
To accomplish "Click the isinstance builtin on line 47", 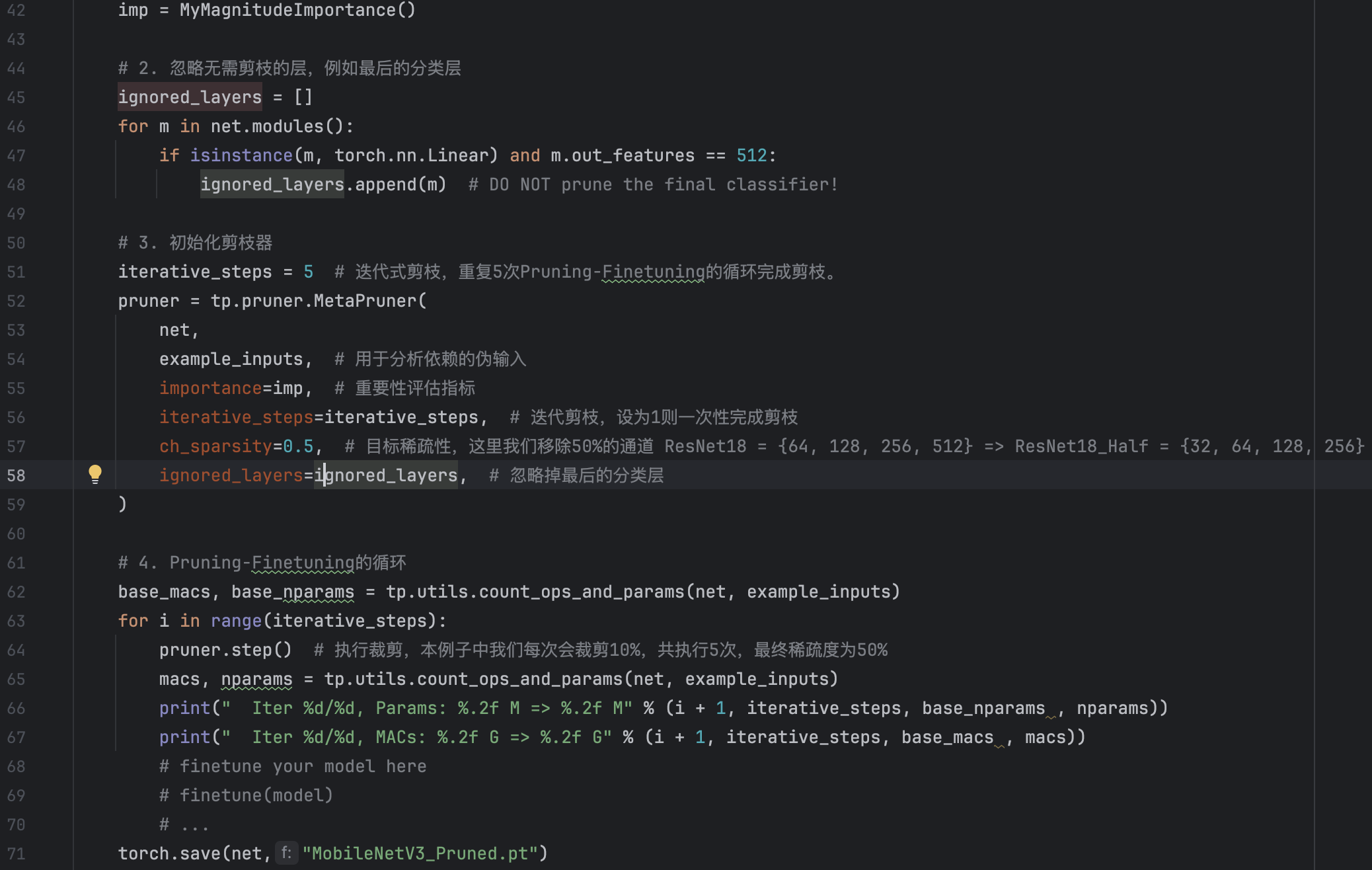I will coord(241,155).
